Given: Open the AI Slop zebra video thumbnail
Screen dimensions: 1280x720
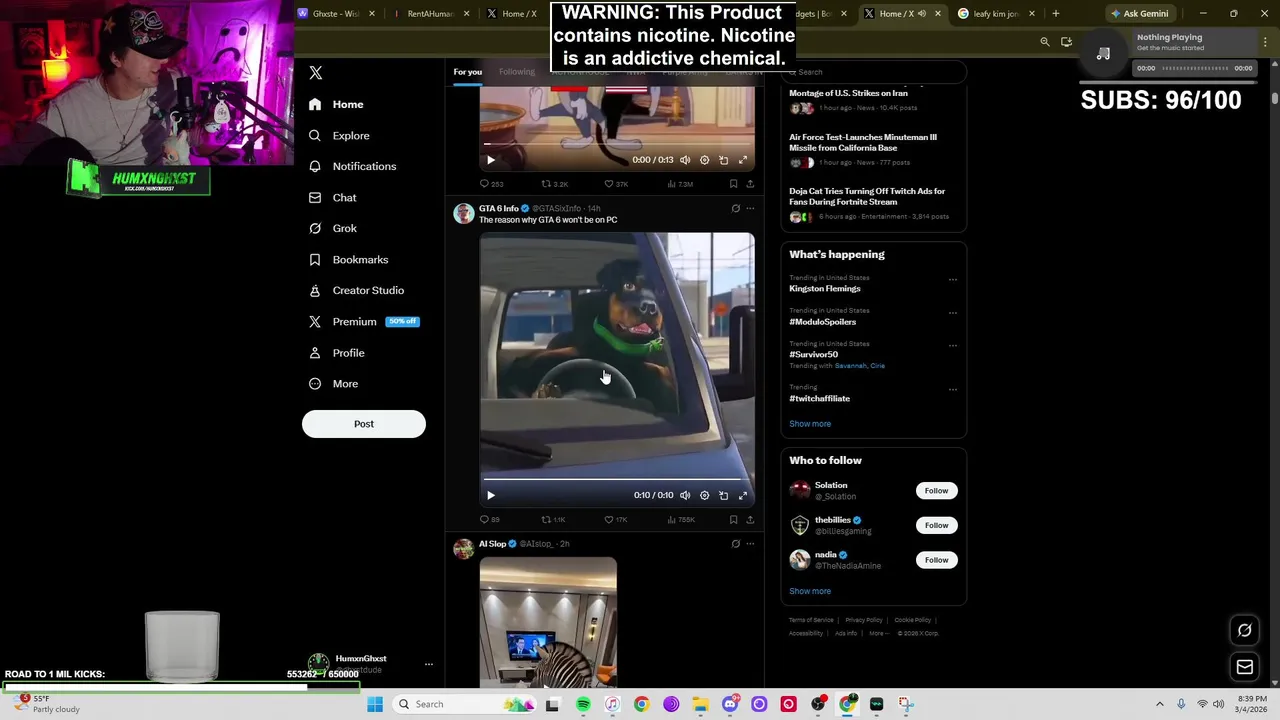Looking at the screenshot, I should pyautogui.click(x=548, y=622).
